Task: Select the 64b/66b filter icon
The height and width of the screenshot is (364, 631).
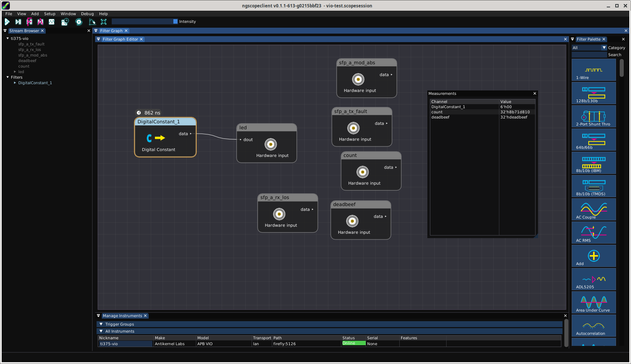Action: [594, 140]
